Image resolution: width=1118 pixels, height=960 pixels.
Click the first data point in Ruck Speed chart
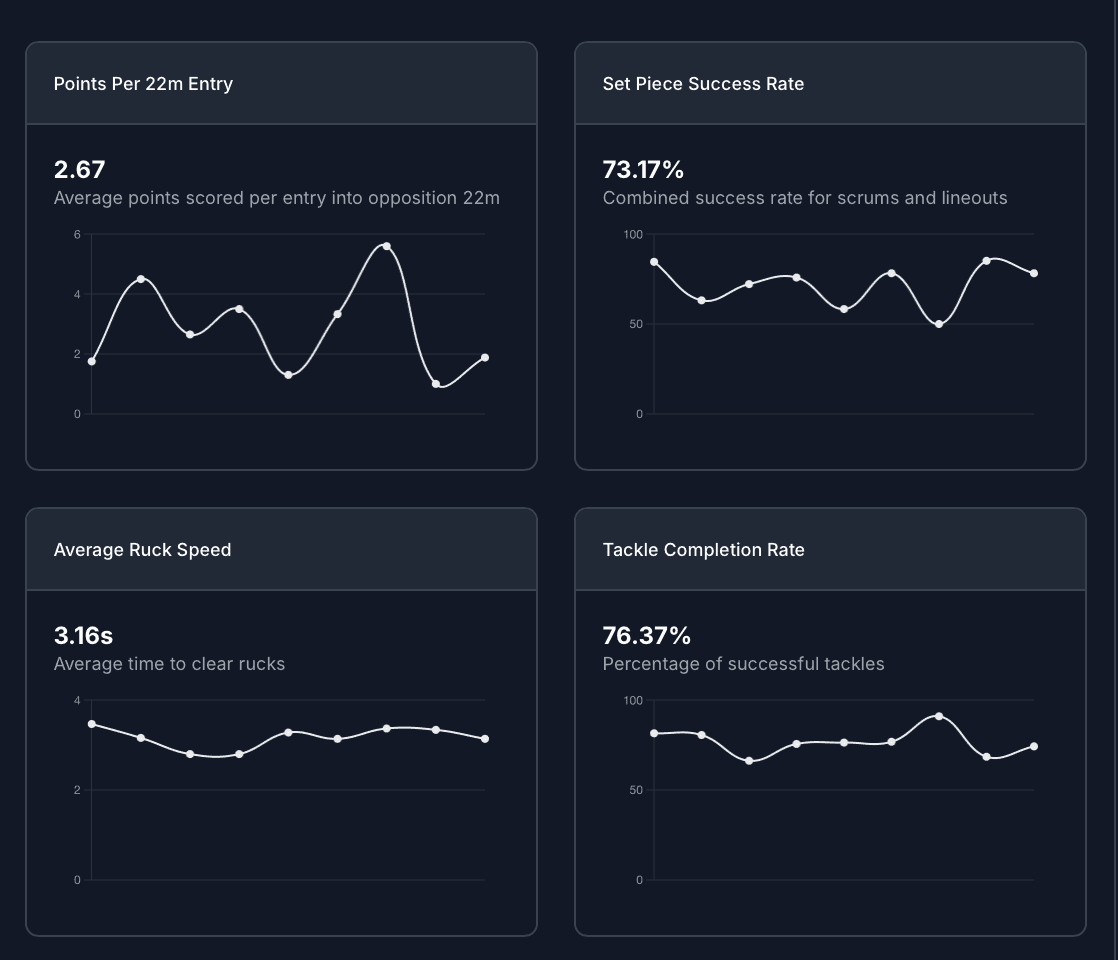click(x=92, y=724)
